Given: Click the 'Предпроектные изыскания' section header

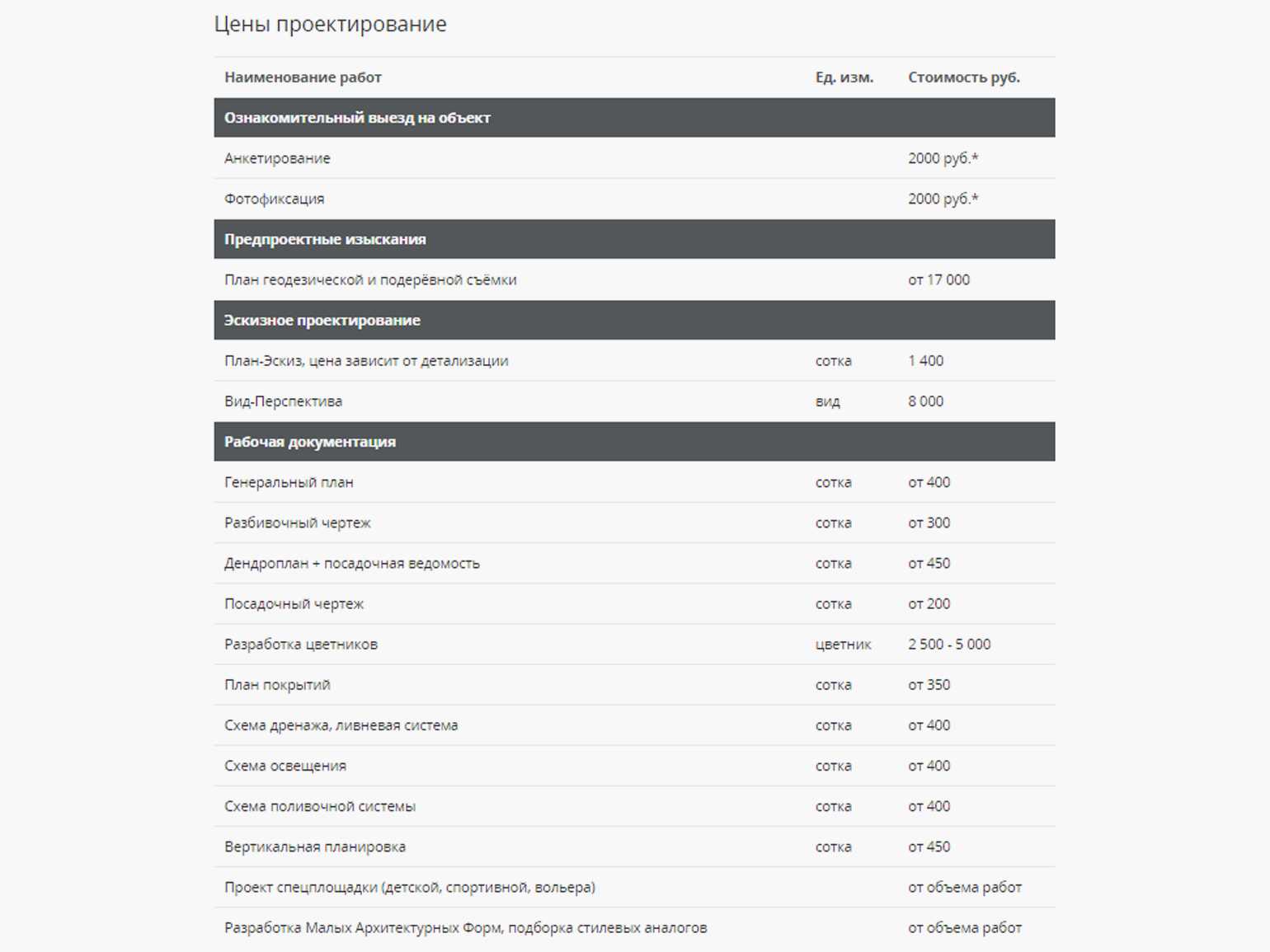Looking at the screenshot, I should tap(325, 239).
